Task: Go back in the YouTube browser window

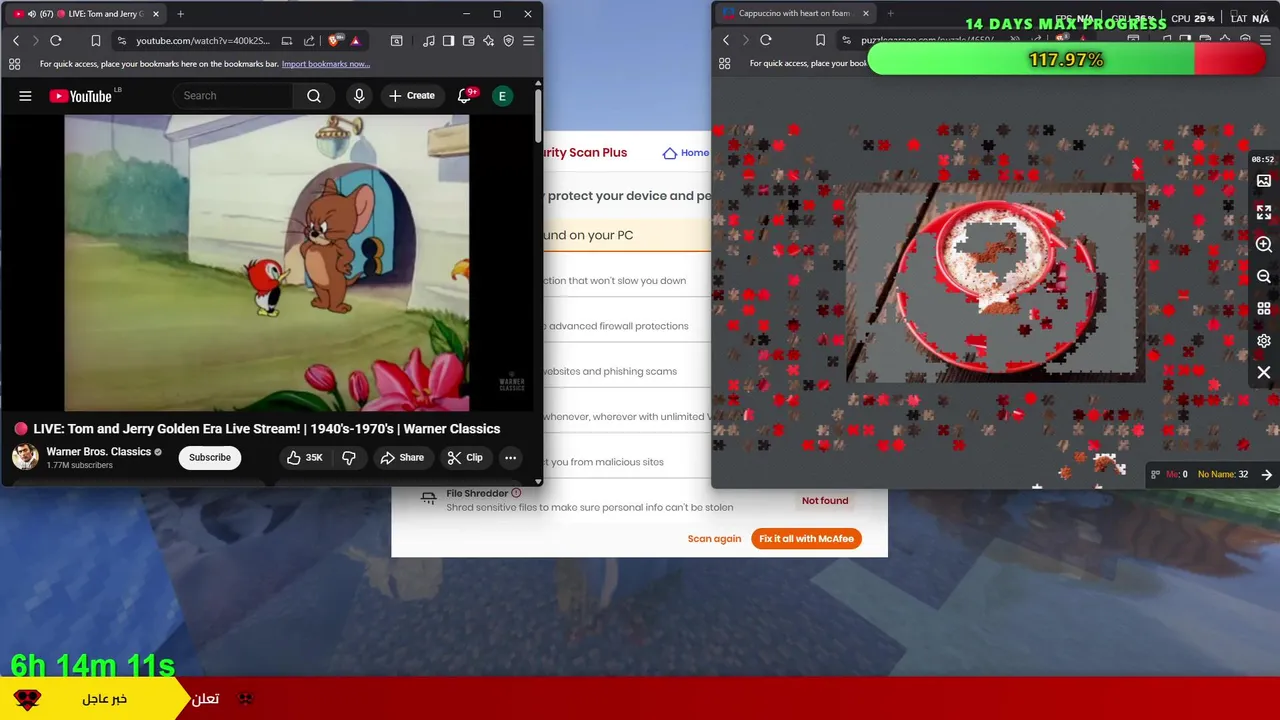Action: tap(16, 41)
